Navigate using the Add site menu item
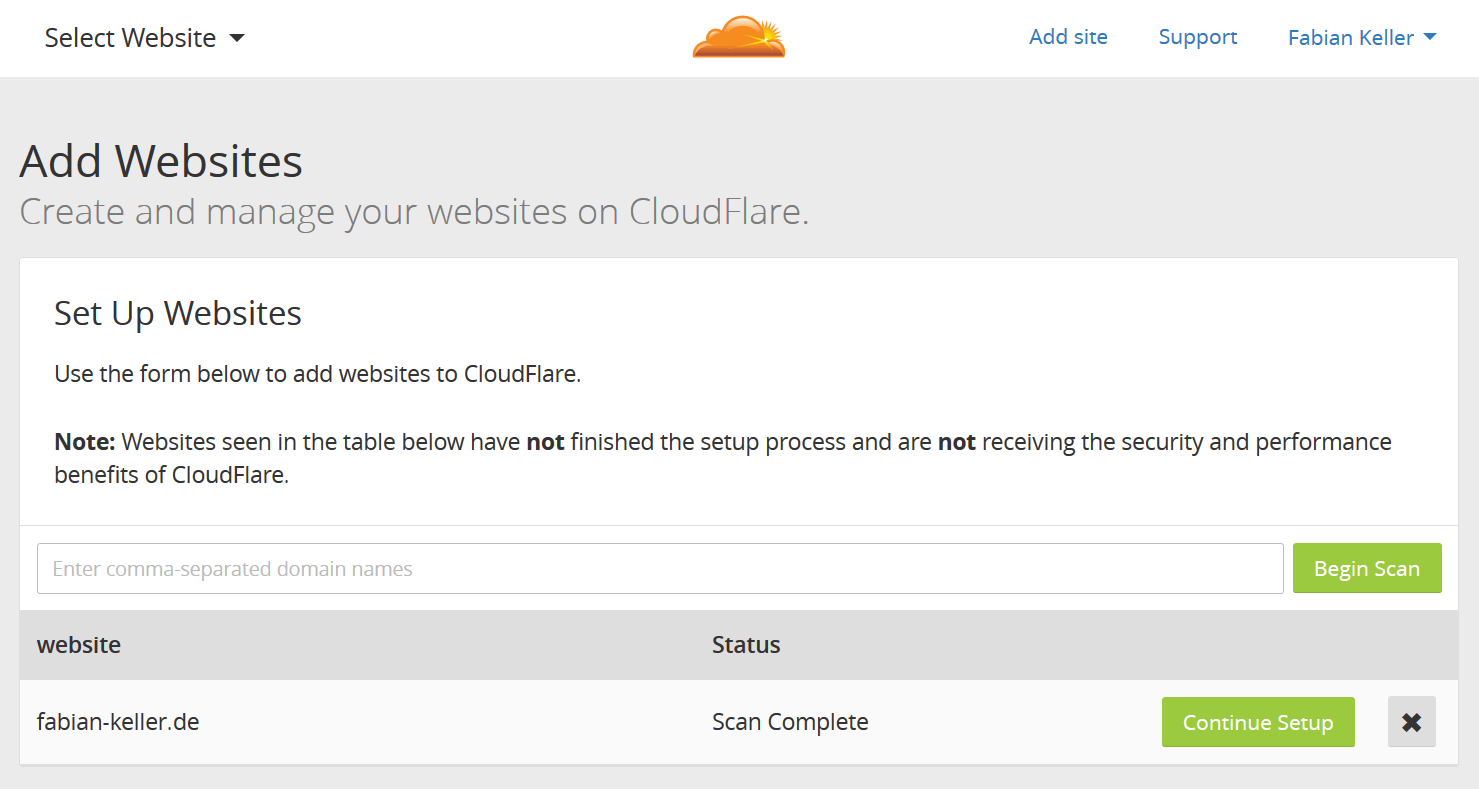This screenshot has height=789, width=1479. point(1068,37)
